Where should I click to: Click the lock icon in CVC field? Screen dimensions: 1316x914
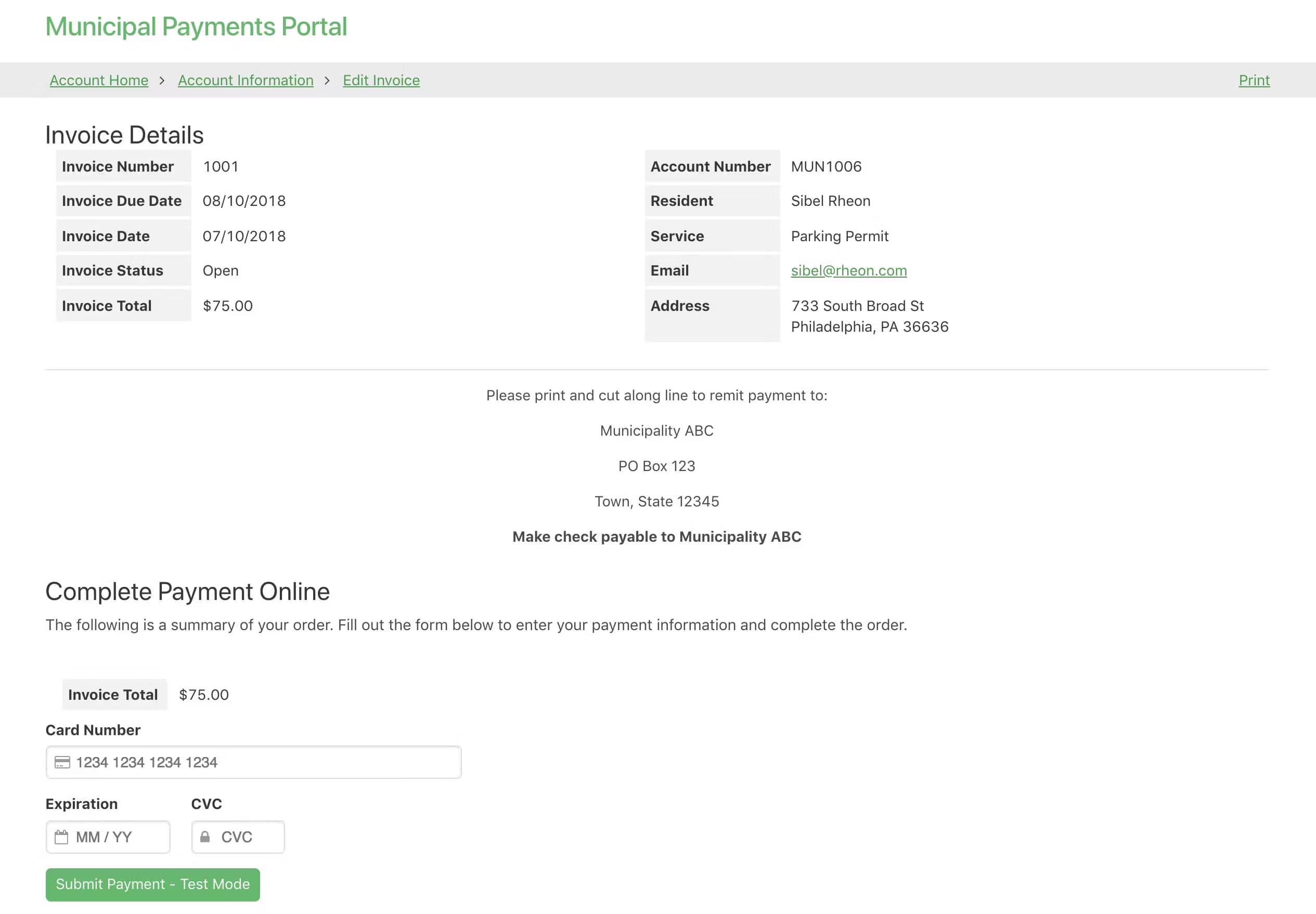coord(204,837)
